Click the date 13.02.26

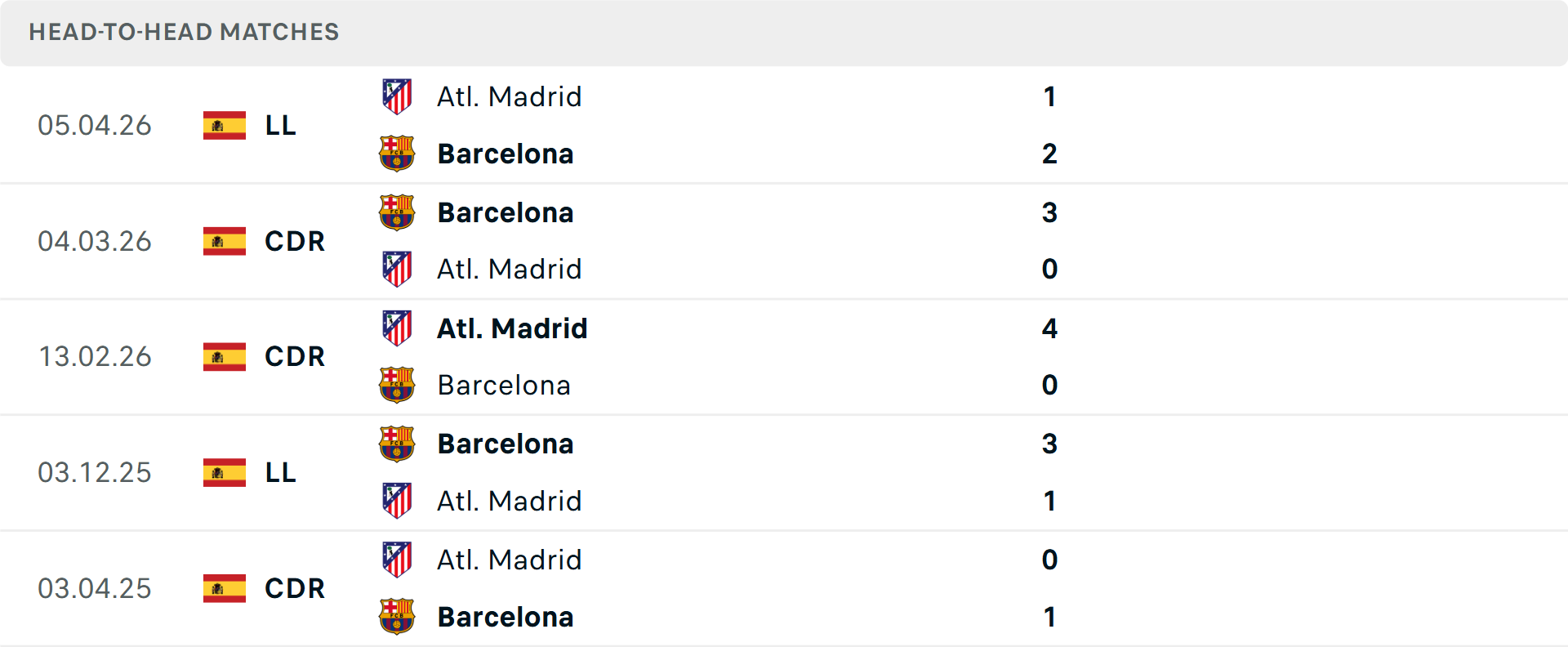(95, 357)
